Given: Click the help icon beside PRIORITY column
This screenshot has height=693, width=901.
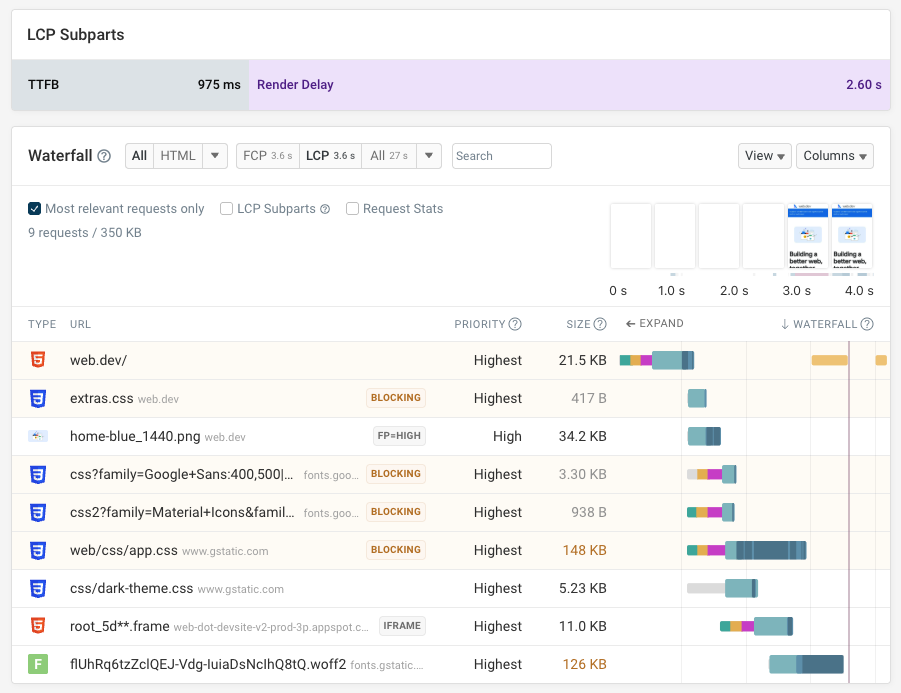Looking at the screenshot, I should pyautogui.click(x=515, y=324).
